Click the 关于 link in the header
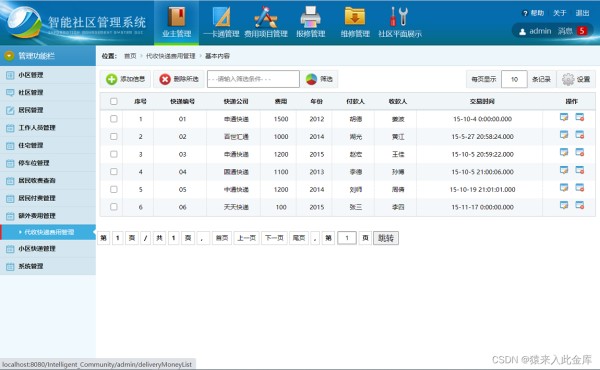This screenshot has height=370, width=600. 559,13
